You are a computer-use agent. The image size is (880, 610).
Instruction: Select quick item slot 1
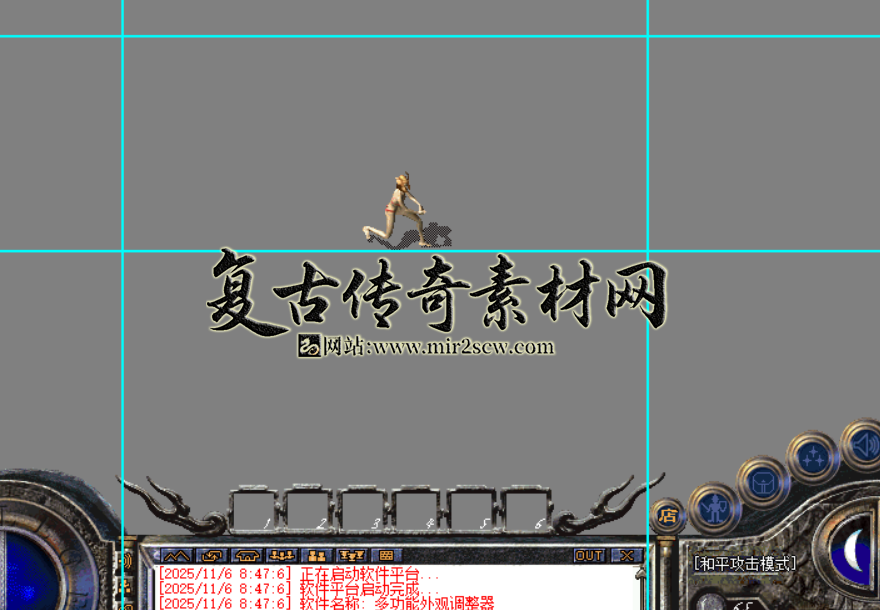coord(254,508)
